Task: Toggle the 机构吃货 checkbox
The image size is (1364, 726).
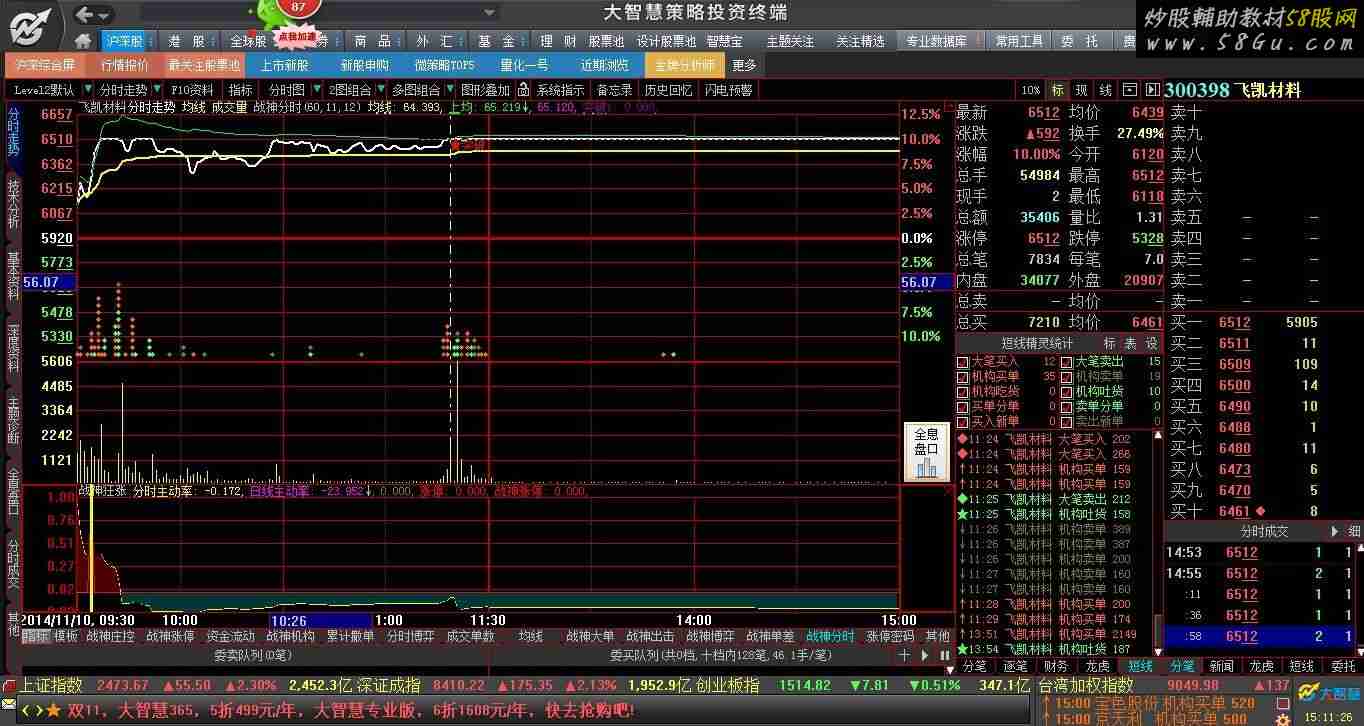Action: pos(963,392)
